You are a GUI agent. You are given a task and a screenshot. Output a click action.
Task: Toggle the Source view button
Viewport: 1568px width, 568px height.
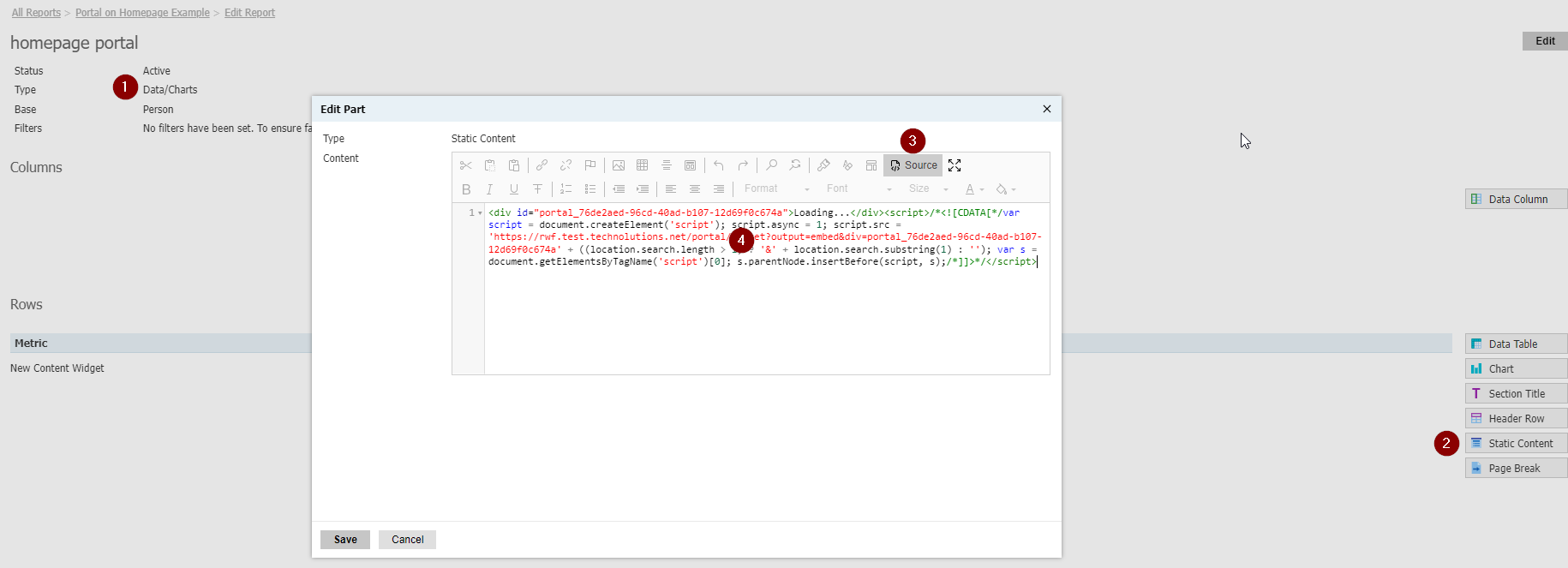coord(913,165)
